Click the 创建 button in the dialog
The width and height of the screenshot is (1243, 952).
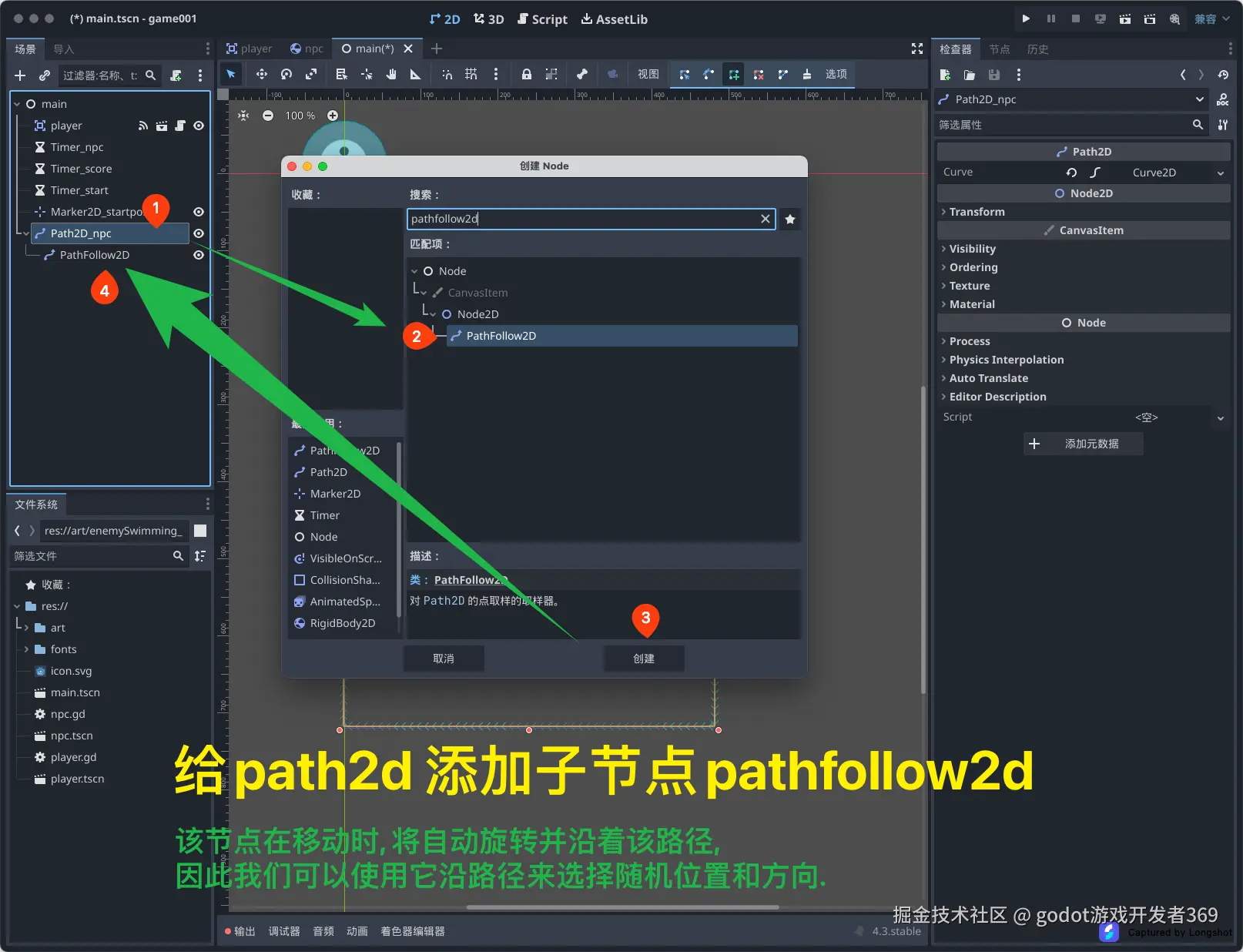pyautogui.click(x=644, y=659)
